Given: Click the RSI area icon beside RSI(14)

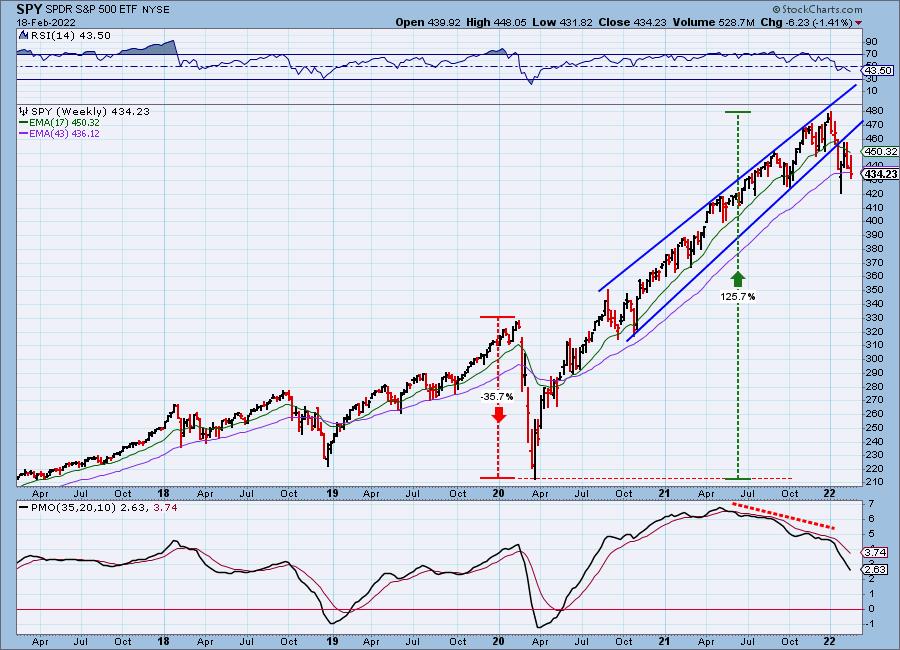Looking at the screenshot, I should coord(24,35).
